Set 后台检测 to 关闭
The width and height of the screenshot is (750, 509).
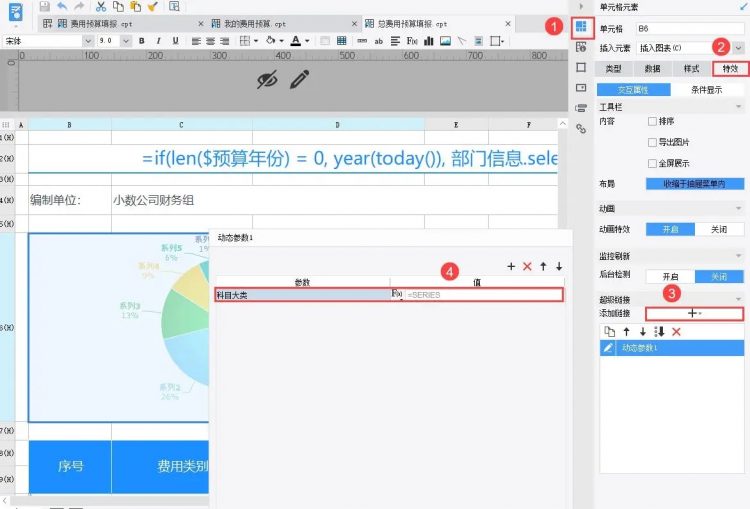(719, 277)
